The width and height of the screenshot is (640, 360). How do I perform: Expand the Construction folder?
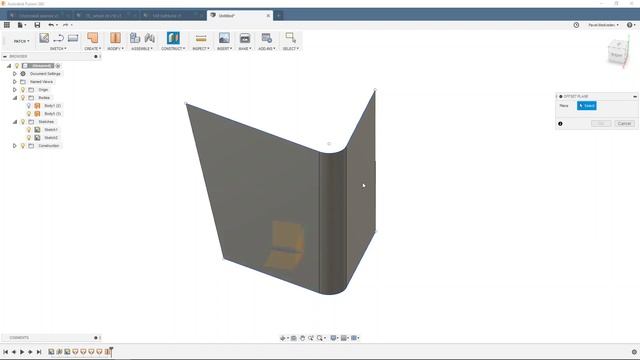point(15,146)
